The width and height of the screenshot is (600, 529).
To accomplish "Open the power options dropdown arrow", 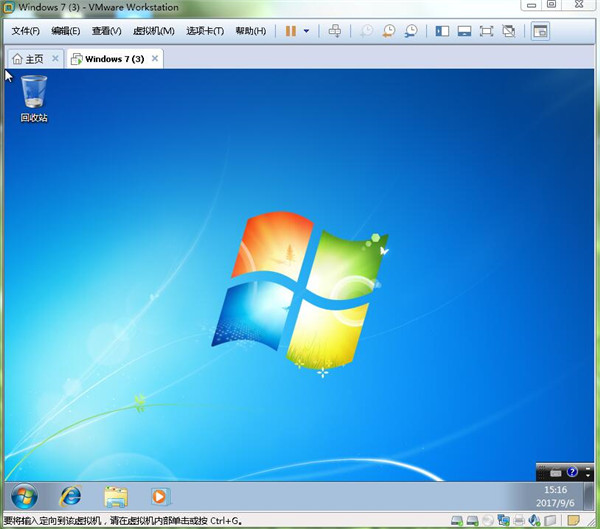I will [x=307, y=31].
